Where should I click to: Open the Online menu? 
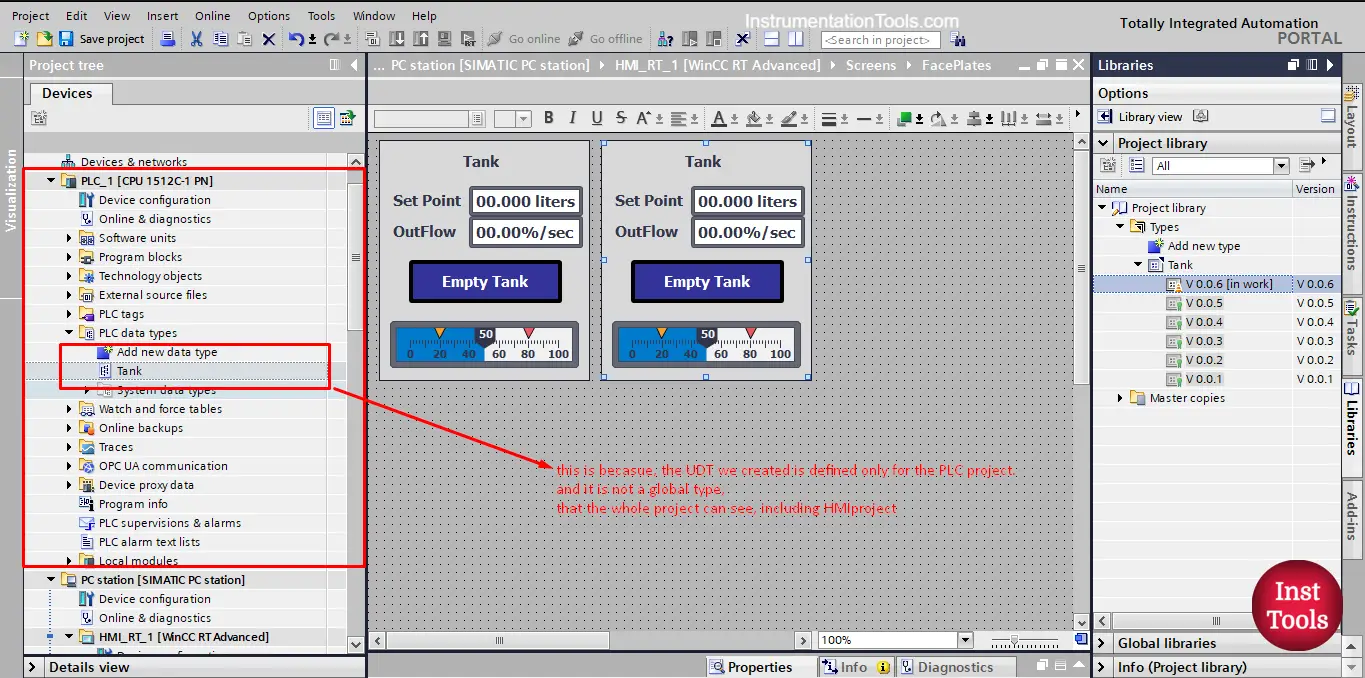212,16
